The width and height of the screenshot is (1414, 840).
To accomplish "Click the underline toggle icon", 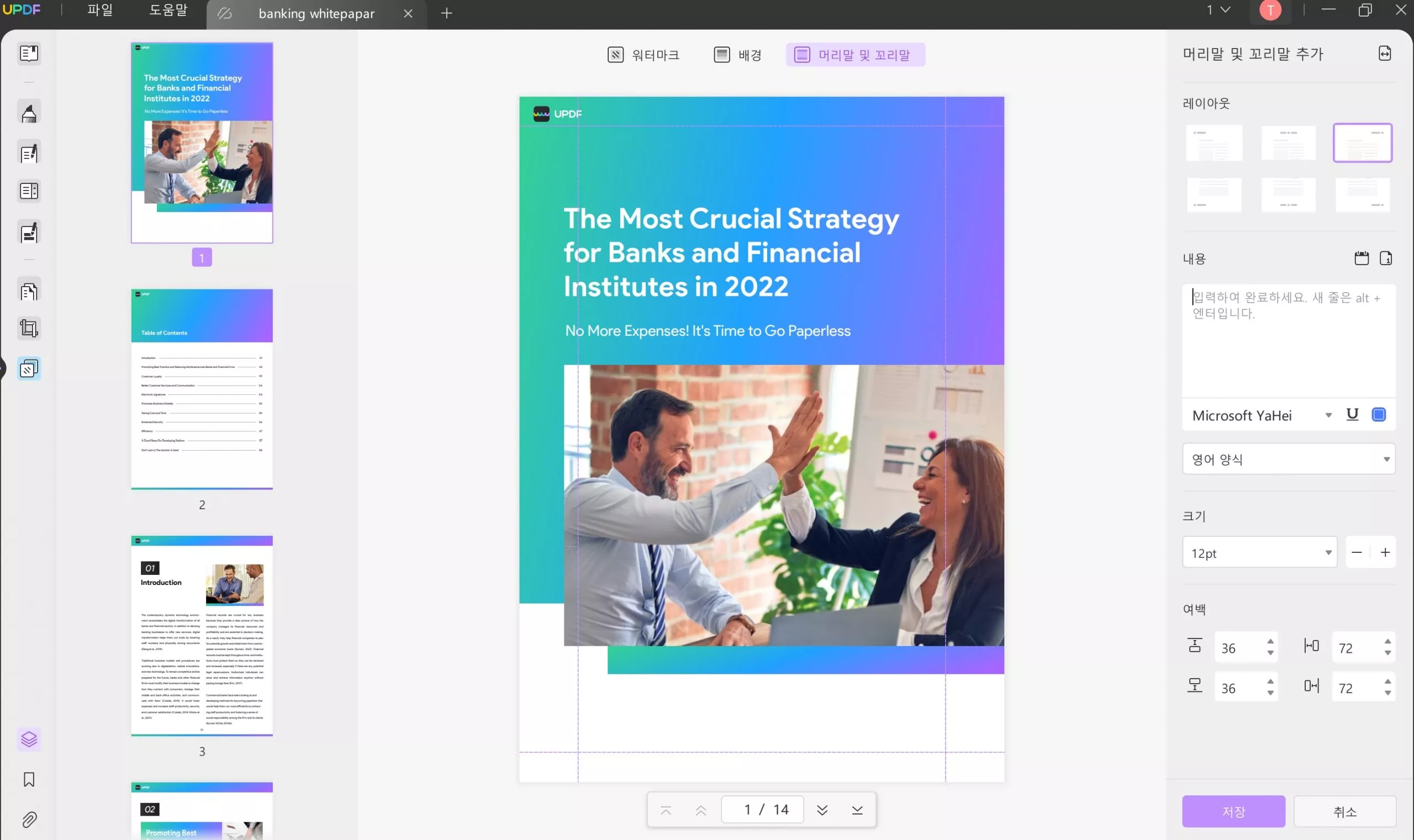I will tap(1353, 415).
